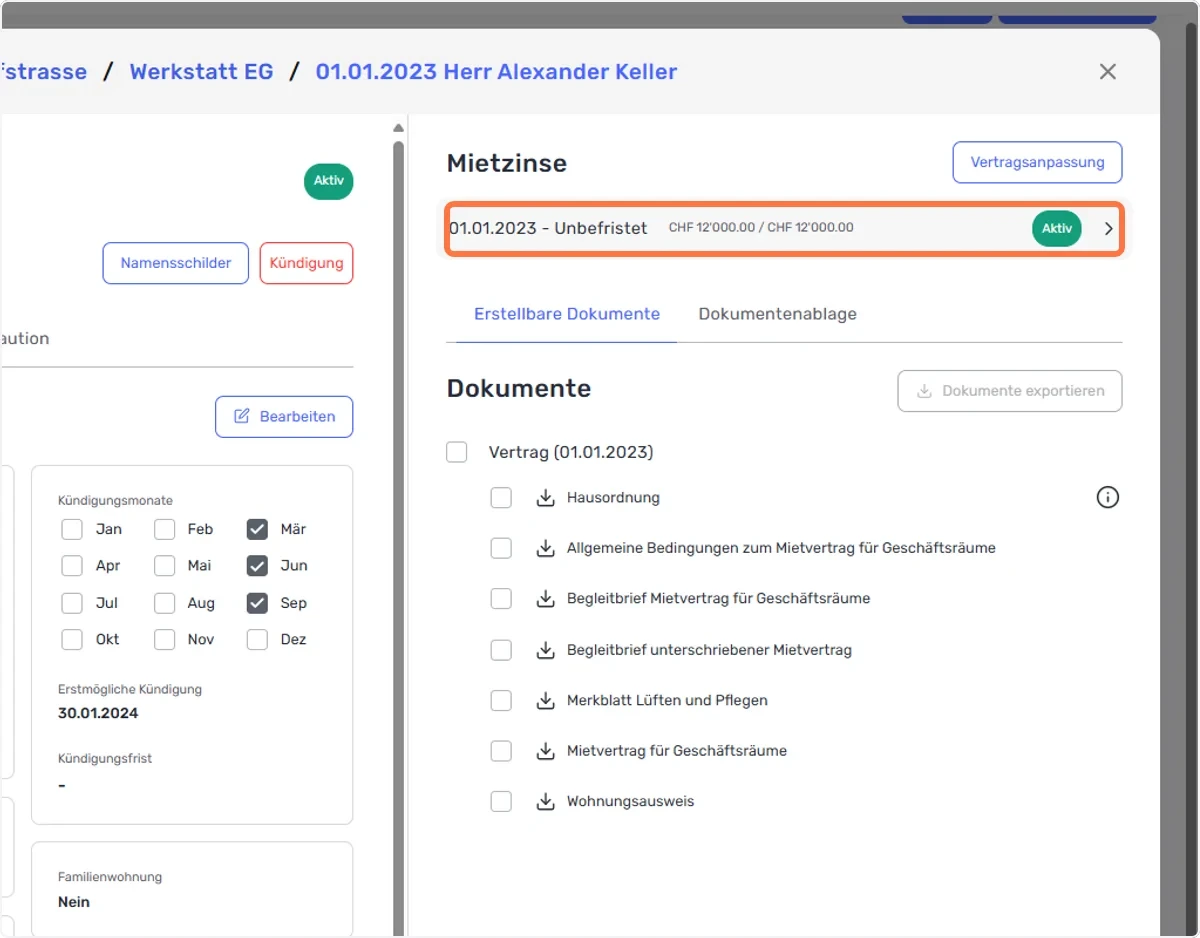Check the Feb termination month
This screenshot has width=1200, height=938.
pyautogui.click(x=165, y=529)
